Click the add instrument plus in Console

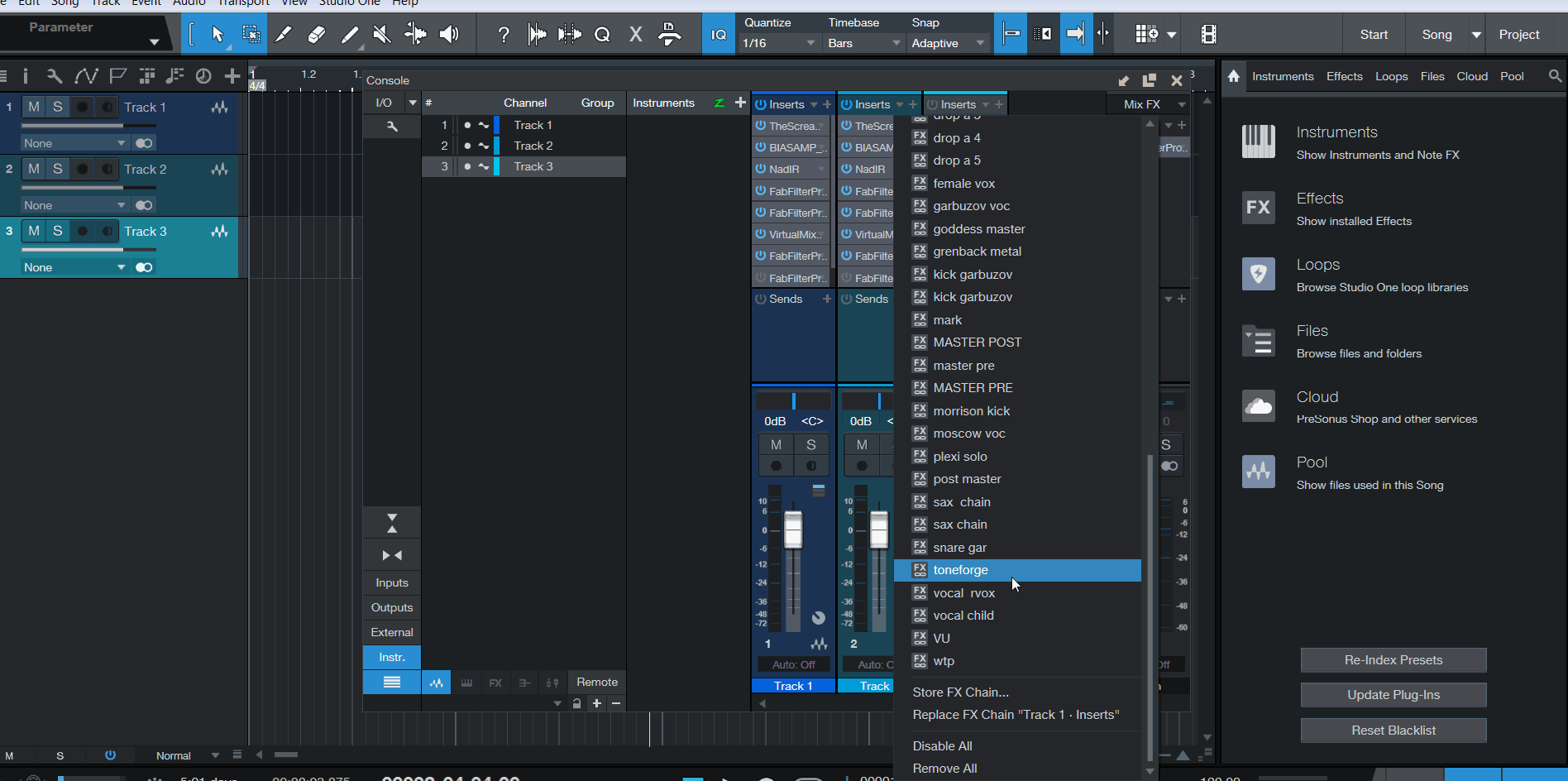coord(740,103)
